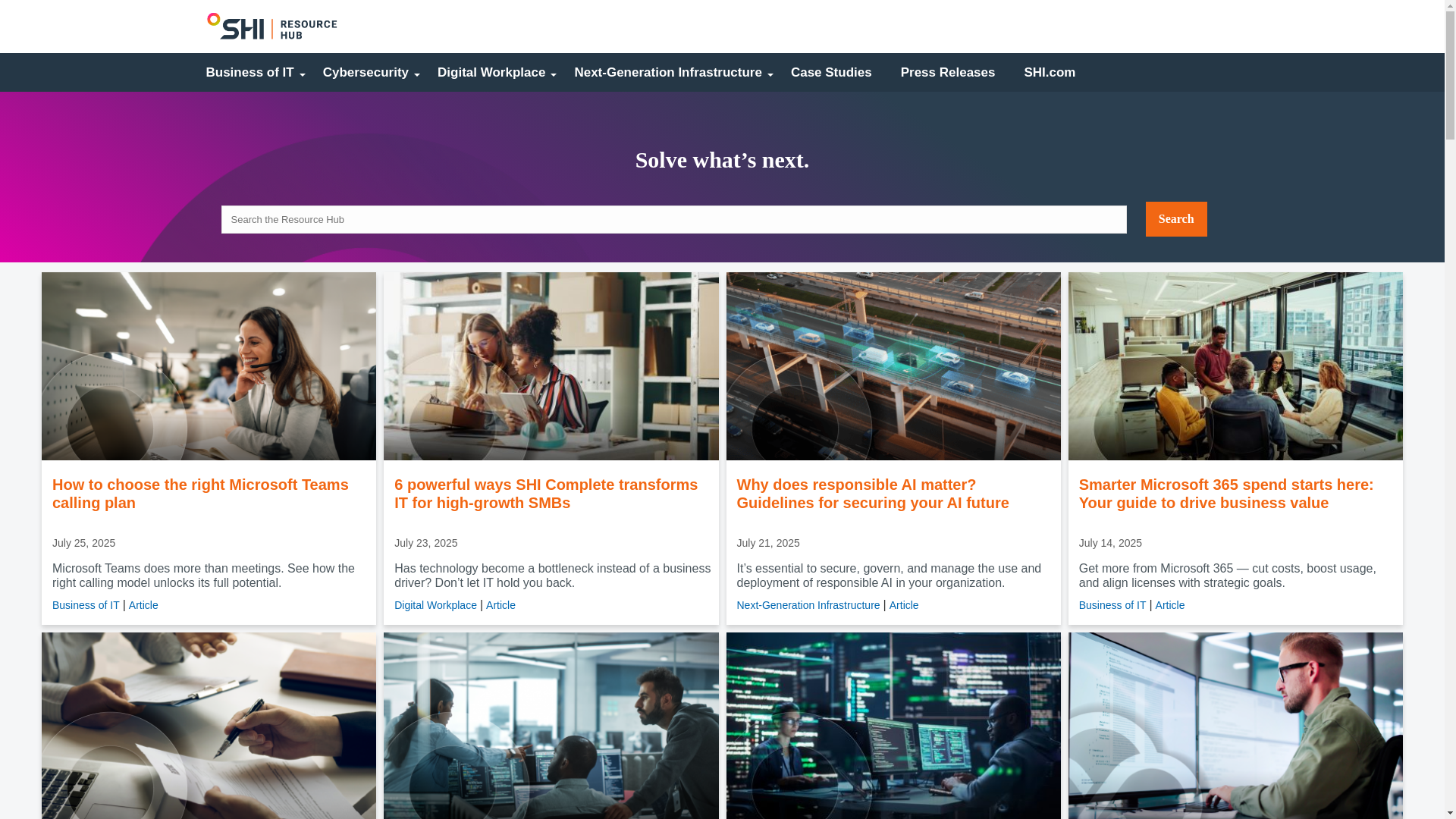Open '6 powerful ways SHI Complete transforms IT' article
This screenshot has width=1456, height=819.
pyautogui.click(x=546, y=494)
